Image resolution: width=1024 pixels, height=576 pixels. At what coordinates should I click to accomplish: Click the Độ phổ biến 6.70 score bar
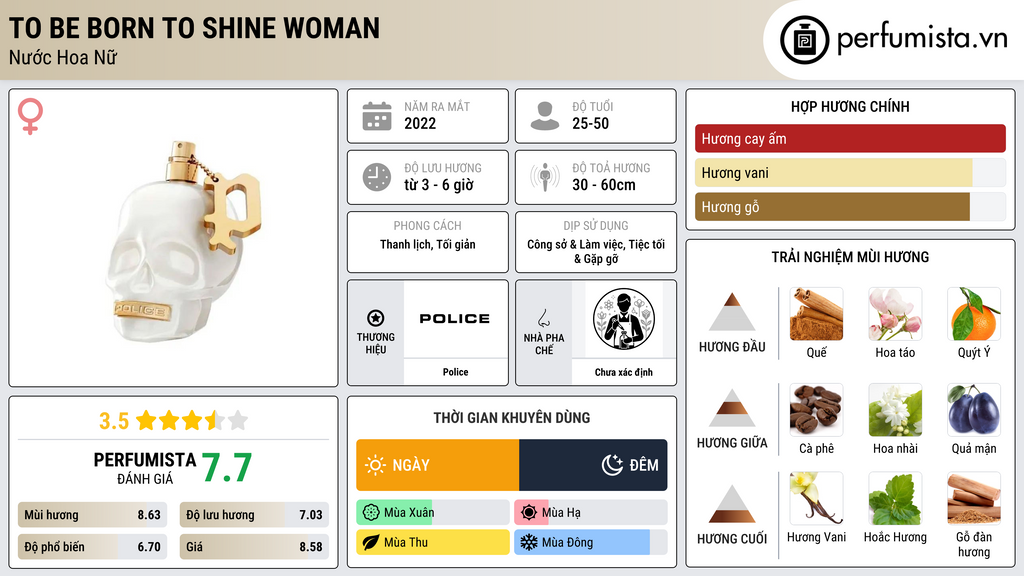(x=93, y=547)
